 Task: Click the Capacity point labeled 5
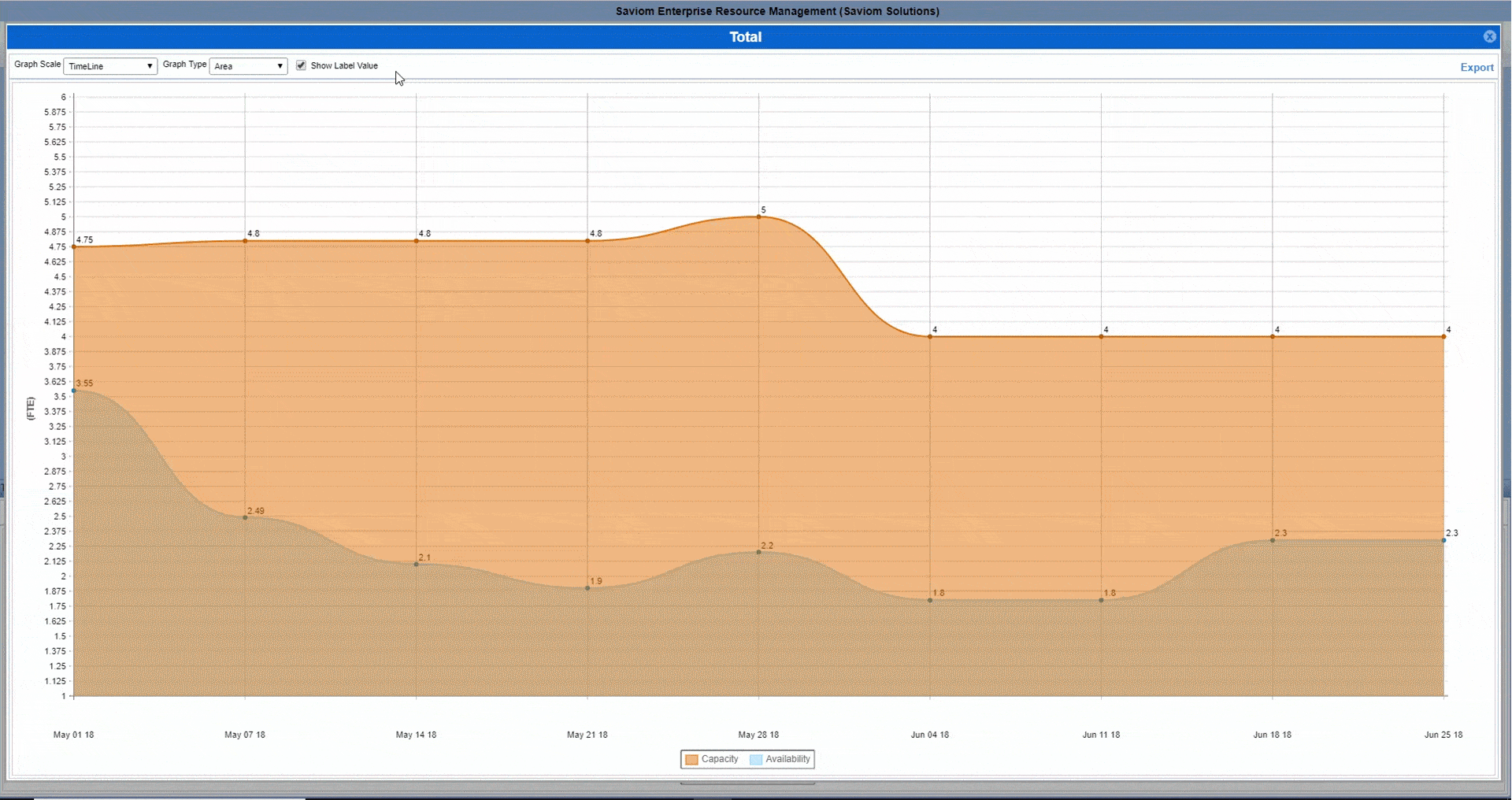pyautogui.click(x=758, y=217)
